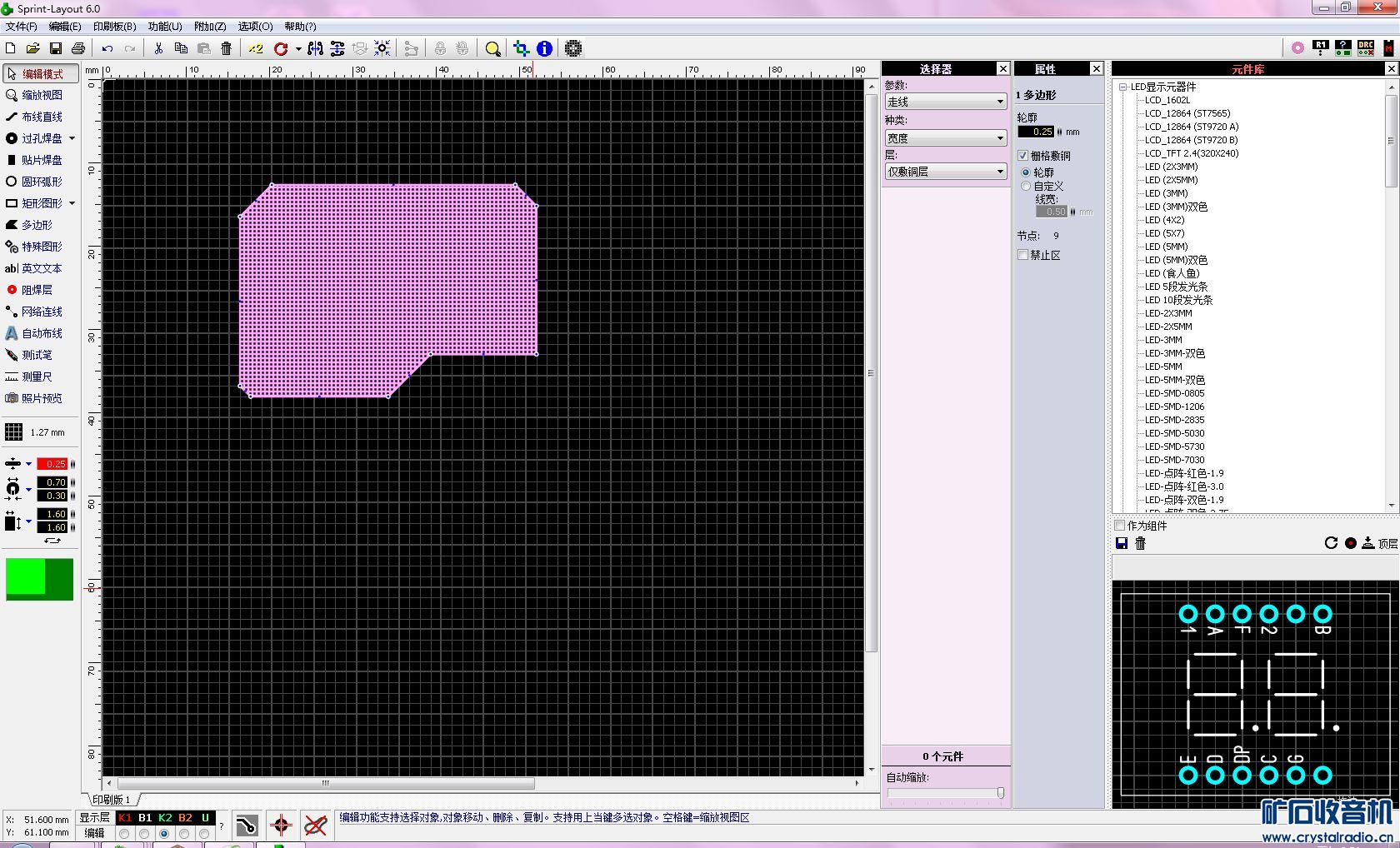Click the blue info toolbar icon
Viewport: 1400px width, 848px height.
click(x=544, y=48)
